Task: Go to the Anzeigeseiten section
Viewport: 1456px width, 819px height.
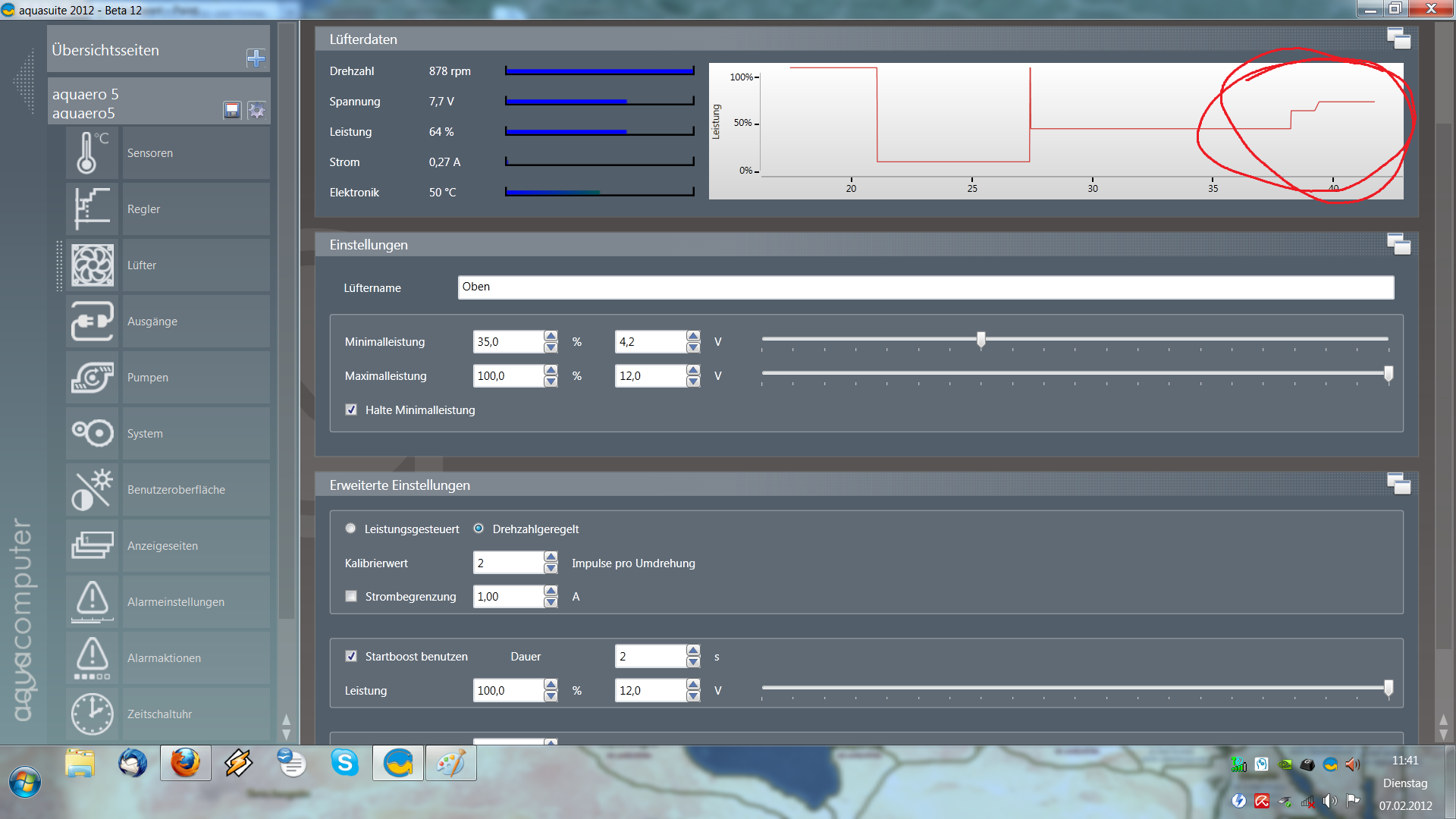Action: (x=162, y=546)
